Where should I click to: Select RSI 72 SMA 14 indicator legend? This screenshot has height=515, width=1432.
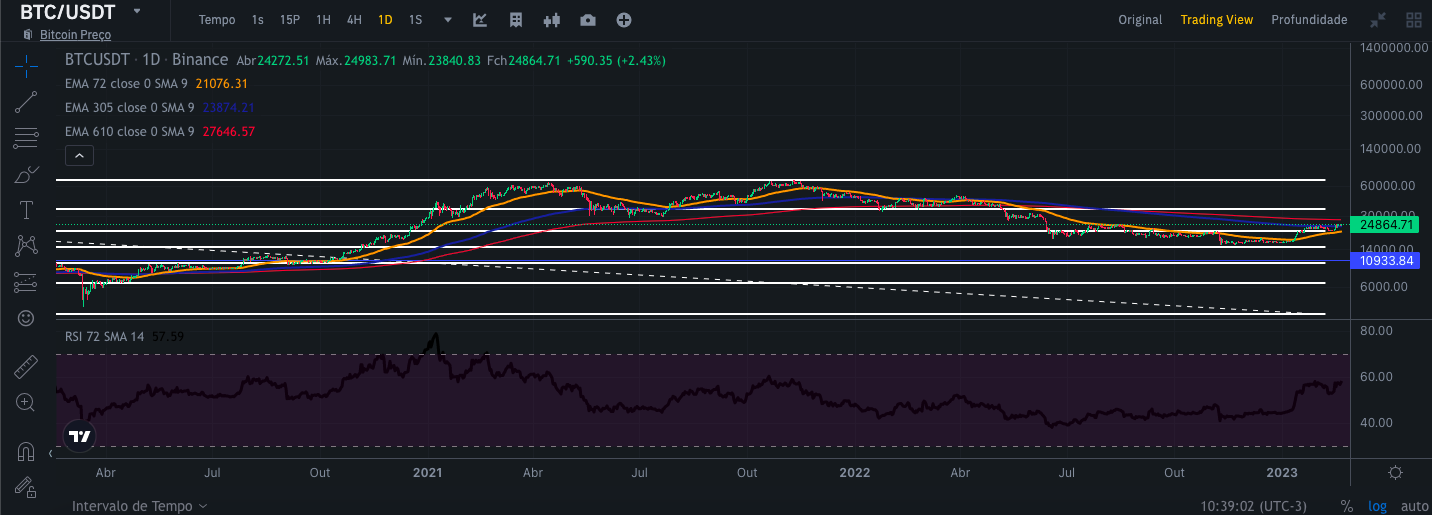pyautogui.click(x=104, y=337)
